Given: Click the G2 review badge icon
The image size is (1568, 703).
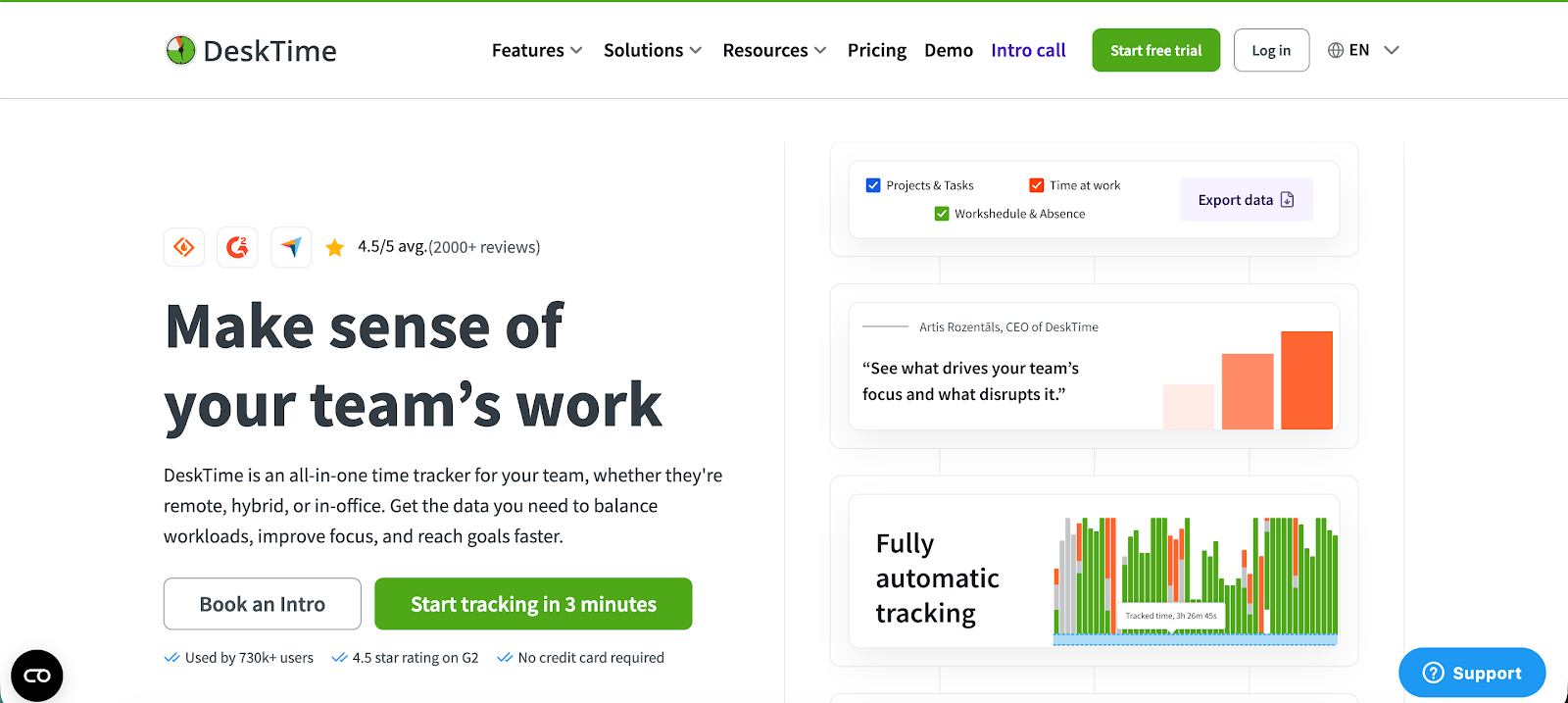Looking at the screenshot, I should [237, 247].
